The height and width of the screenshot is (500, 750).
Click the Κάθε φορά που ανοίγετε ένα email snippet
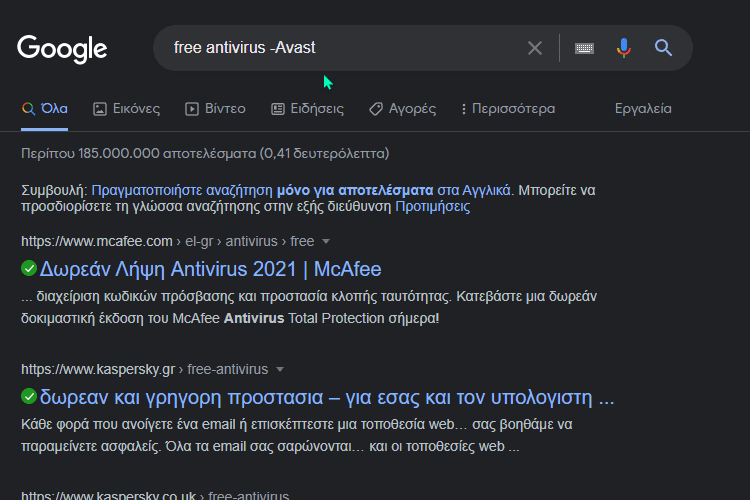coord(297,435)
